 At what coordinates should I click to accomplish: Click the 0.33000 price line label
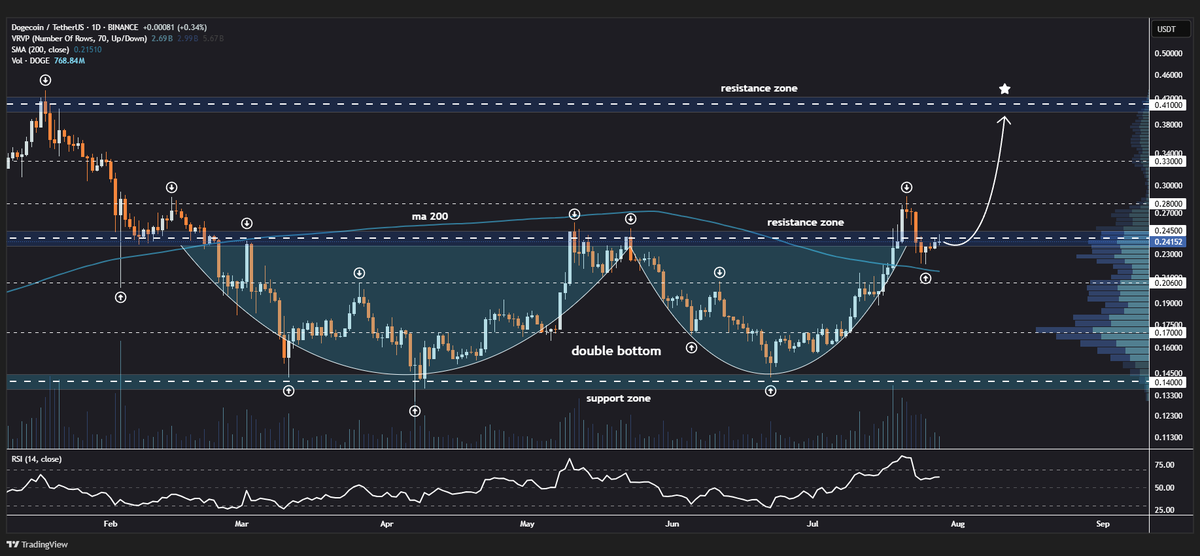click(1168, 160)
